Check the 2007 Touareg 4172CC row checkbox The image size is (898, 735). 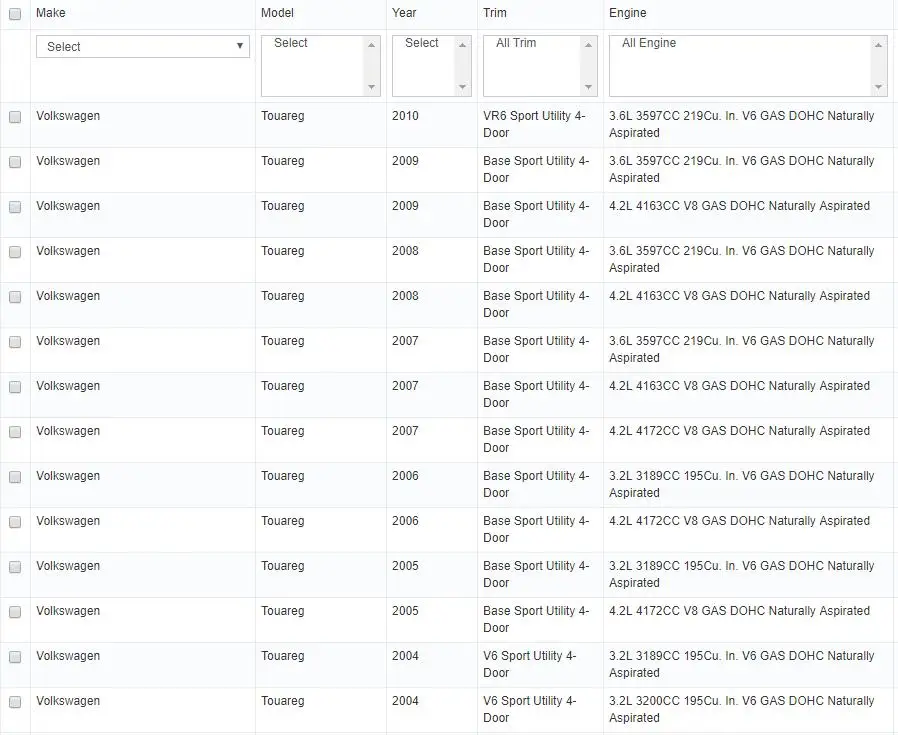tap(15, 432)
